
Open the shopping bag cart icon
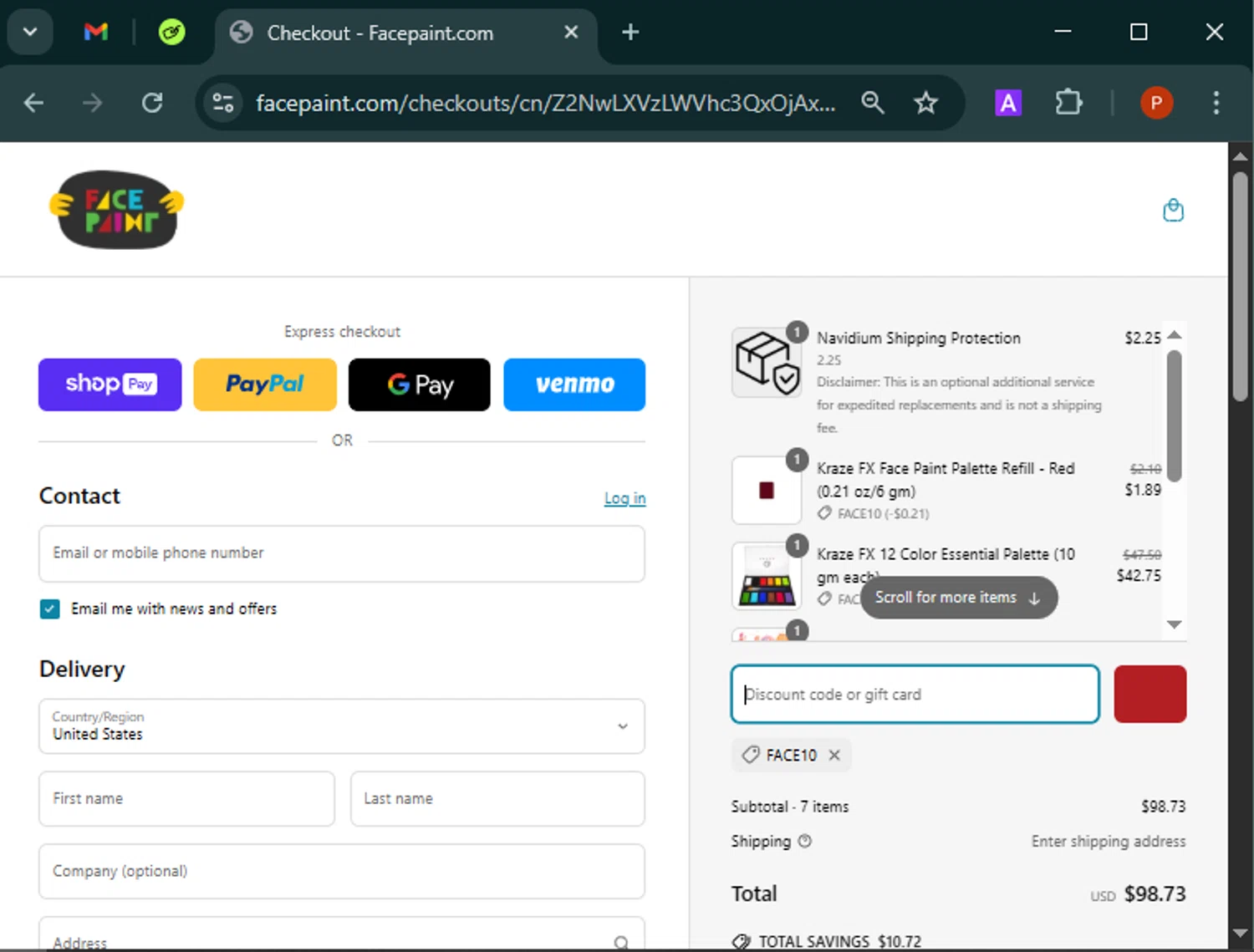pos(1173,210)
